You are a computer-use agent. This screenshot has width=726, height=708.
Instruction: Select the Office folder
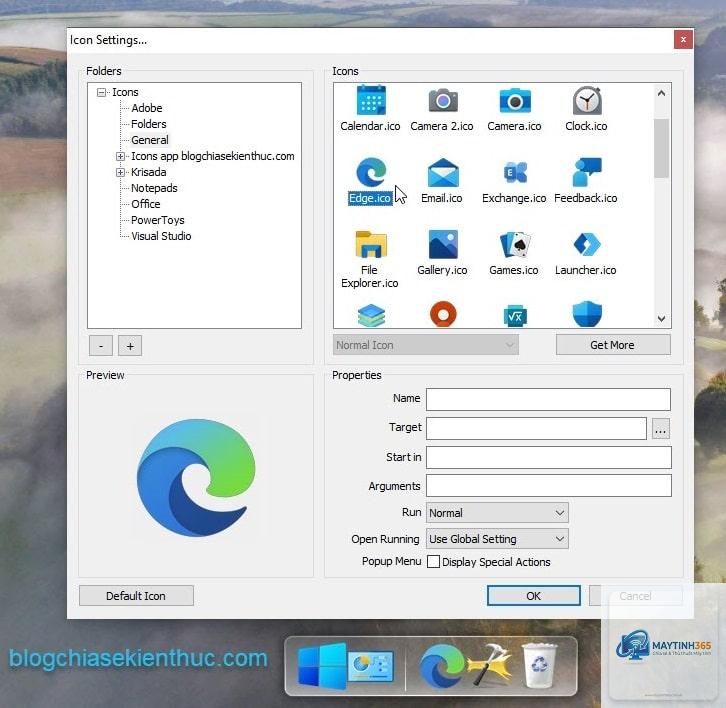coord(145,204)
